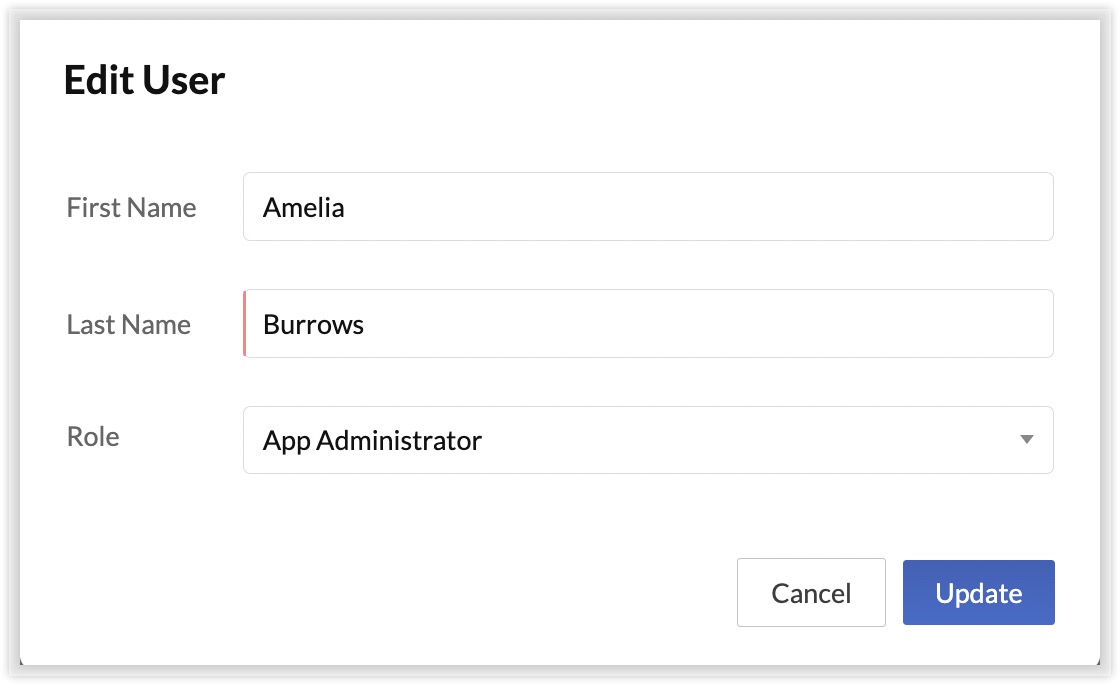
Task: Click the gray triangle in the Role combo box
Action: pos(1026,440)
